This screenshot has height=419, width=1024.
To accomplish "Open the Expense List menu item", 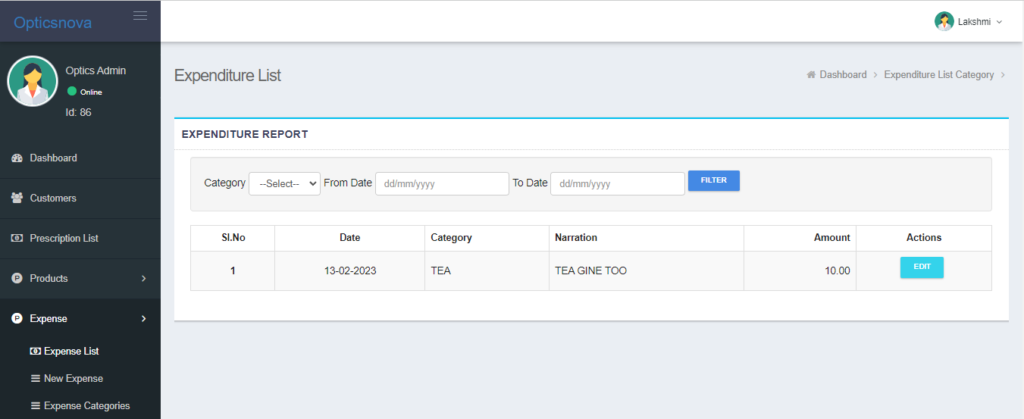I will point(65,351).
